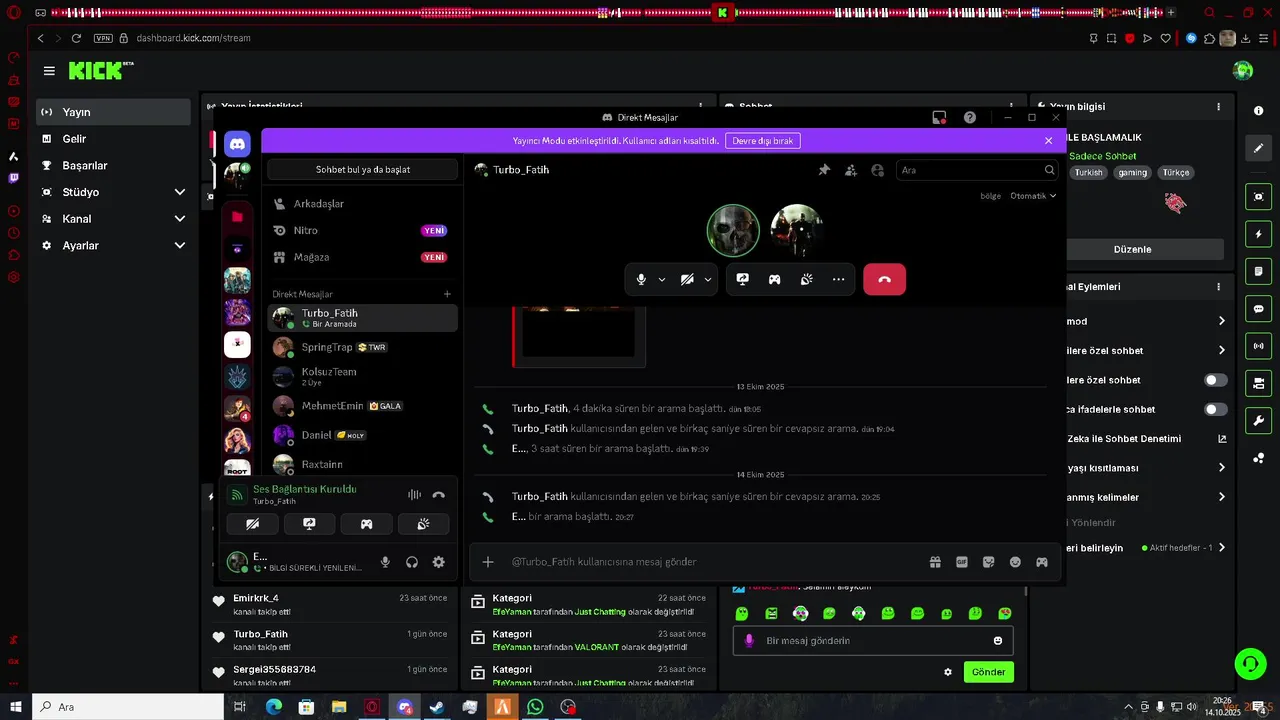Open Discord home direct messages logo
1280x720 pixels.
tap(237, 144)
